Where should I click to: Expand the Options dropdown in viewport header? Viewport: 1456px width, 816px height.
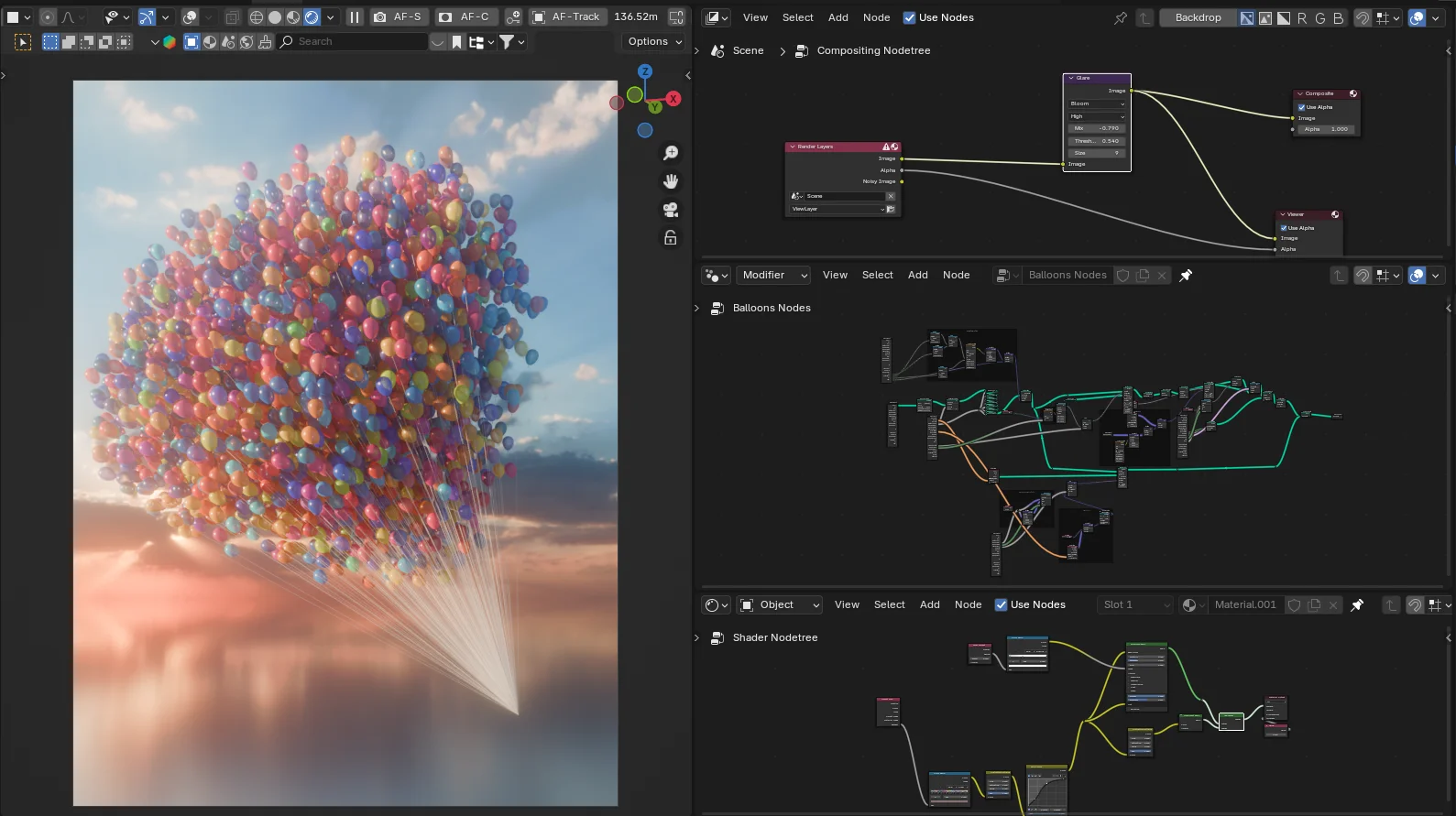[654, 41]
